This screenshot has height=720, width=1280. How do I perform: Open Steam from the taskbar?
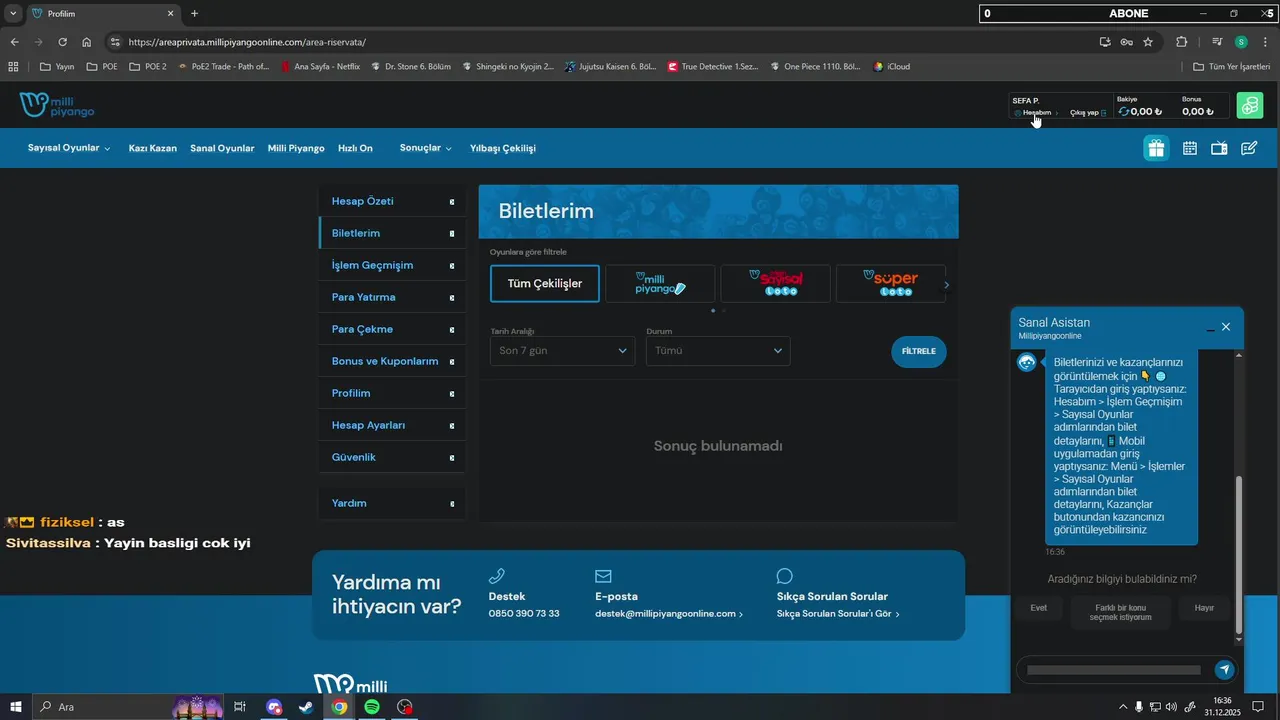tap(306, 707)
